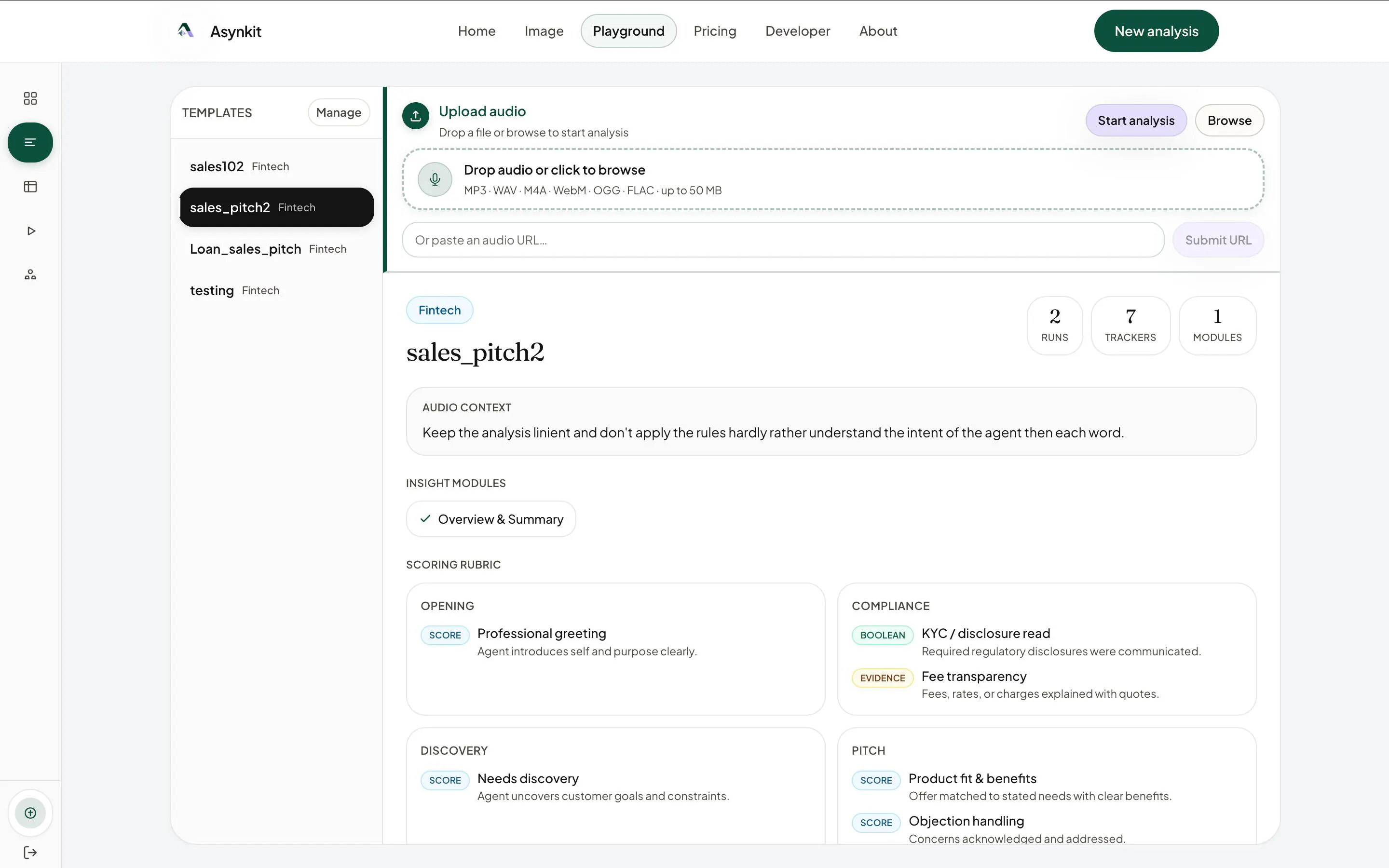This screenshot has height=868, width=1389.
Task: Click the 'sales_pitch2' page heading
Action: [475, 353]
